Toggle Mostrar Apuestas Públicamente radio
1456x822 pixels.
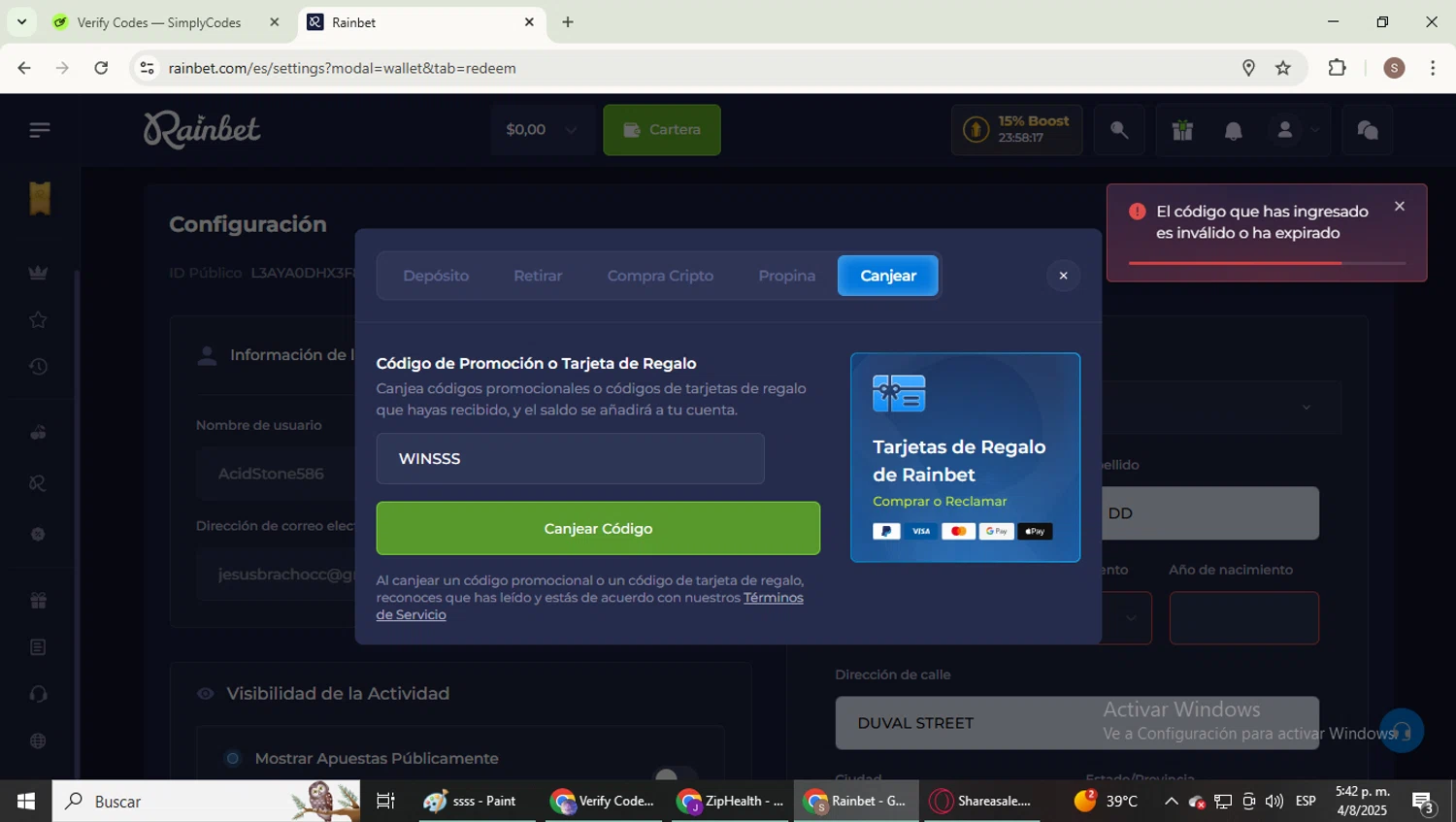pos(233,758)
